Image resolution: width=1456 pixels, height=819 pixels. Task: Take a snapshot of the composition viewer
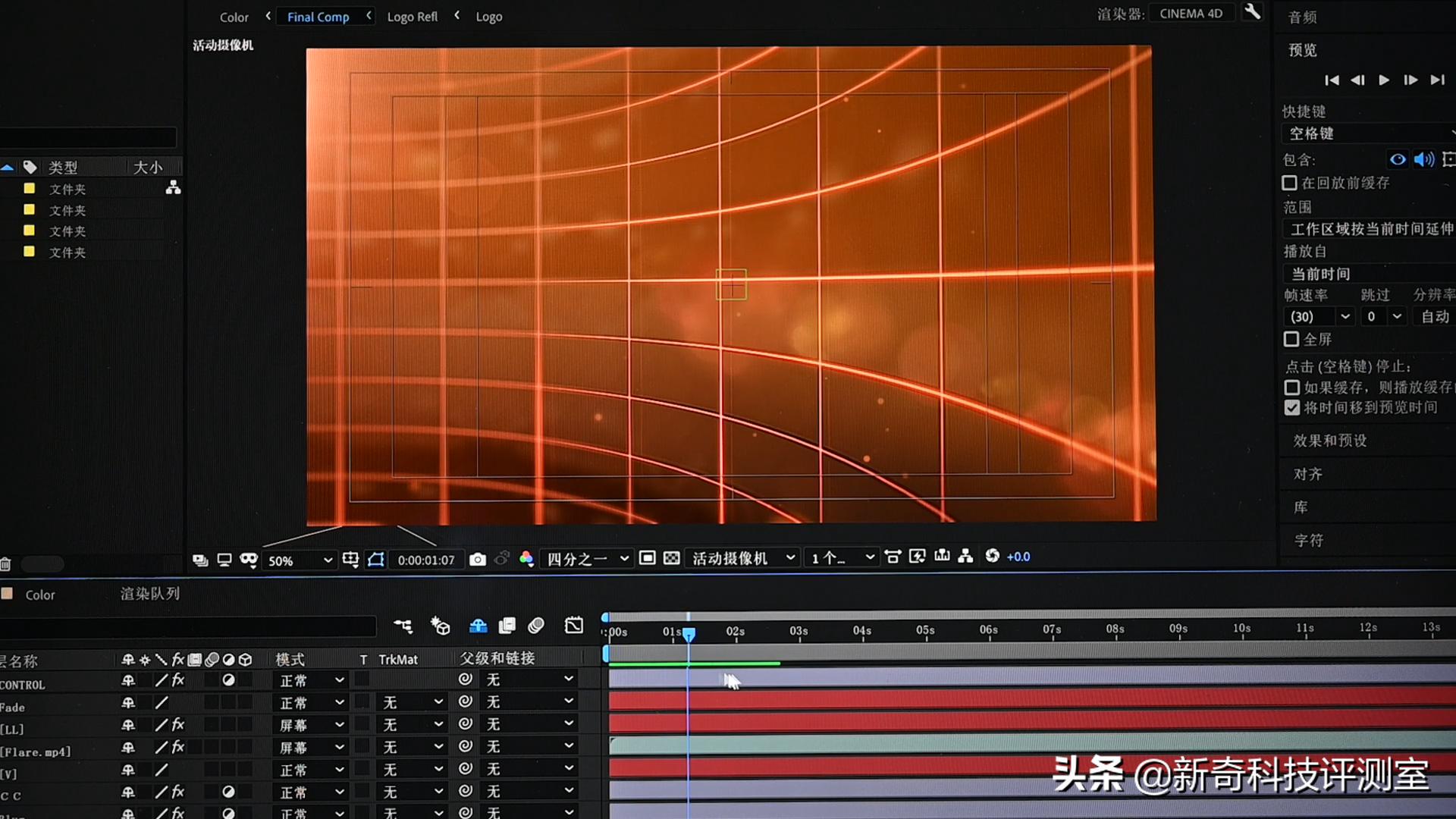[x=479, y=559]
